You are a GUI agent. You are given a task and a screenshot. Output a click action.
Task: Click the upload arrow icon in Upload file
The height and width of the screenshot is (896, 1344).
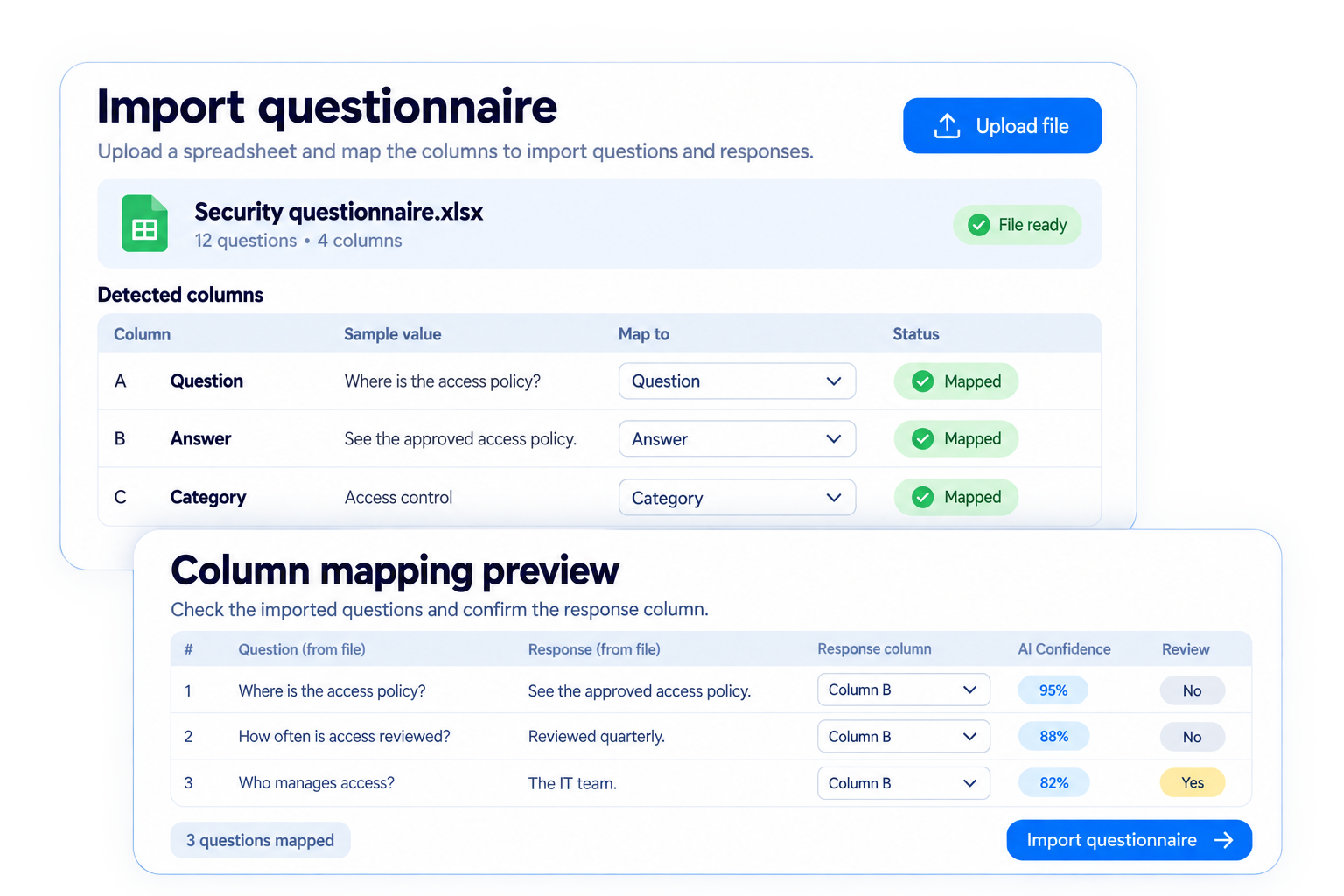pos(947,126)
